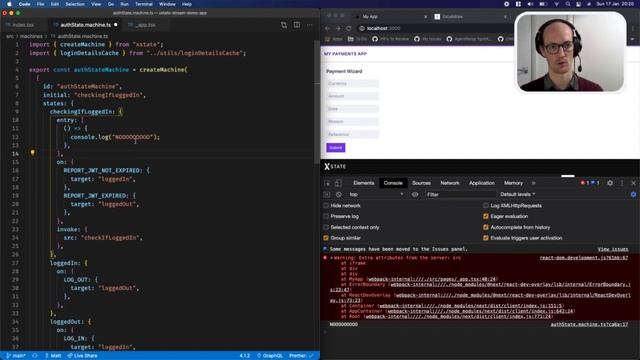
Task: Enable the Hide network checkbox
Action: coord(326,206)
